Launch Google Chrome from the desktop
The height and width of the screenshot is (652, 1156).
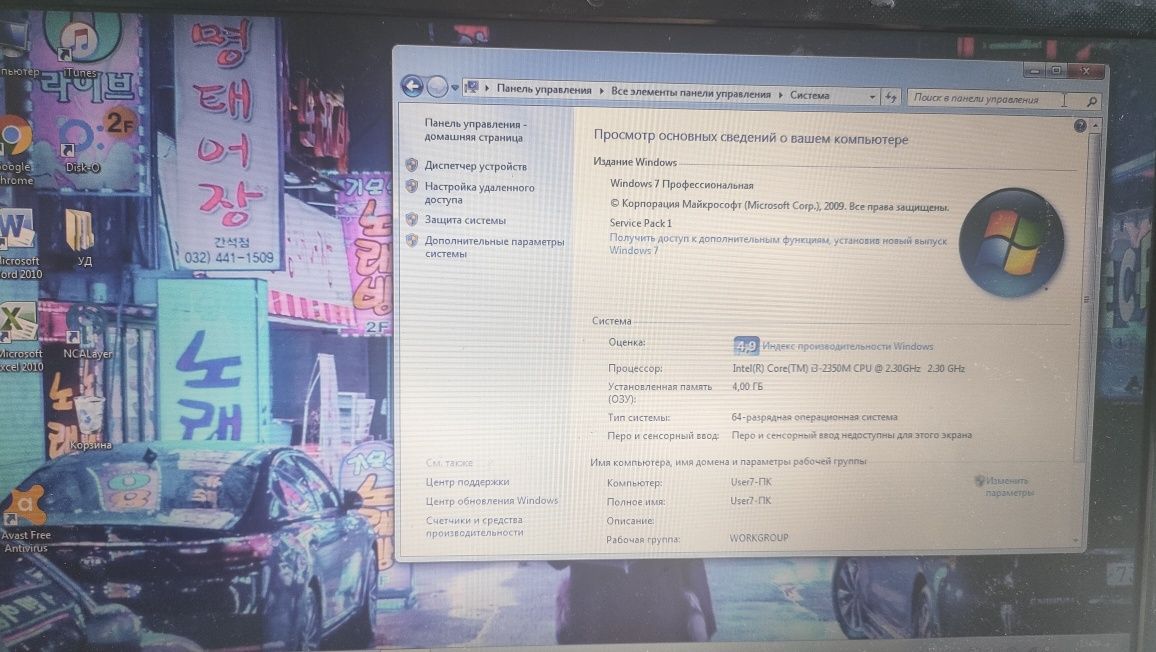(x=15, y=150)
